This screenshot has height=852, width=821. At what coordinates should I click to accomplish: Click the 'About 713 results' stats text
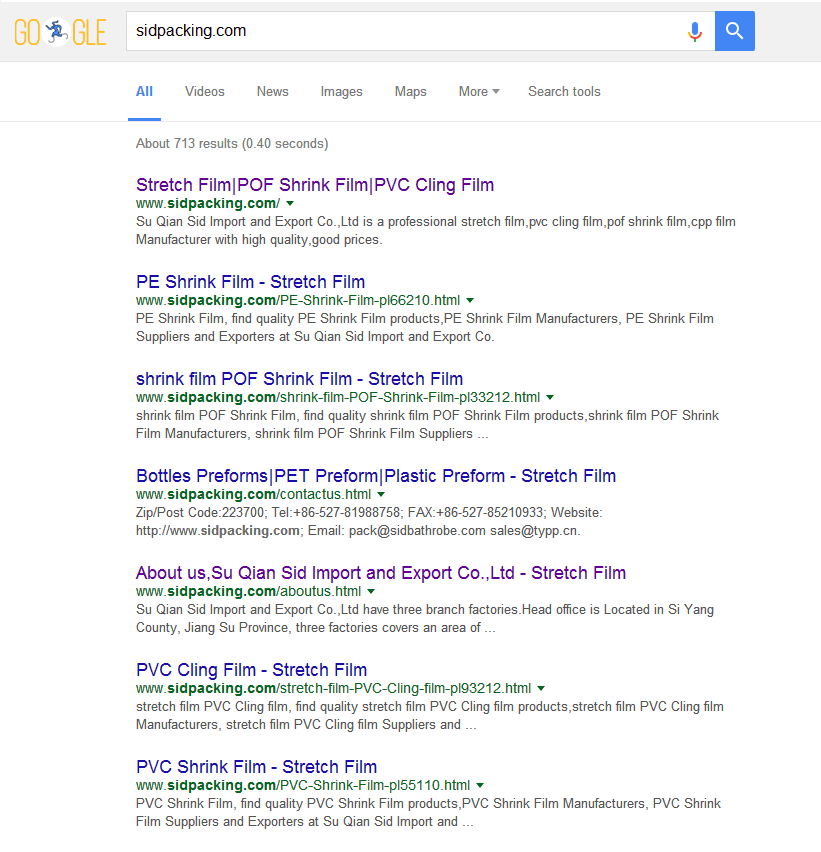coord(232,143)
